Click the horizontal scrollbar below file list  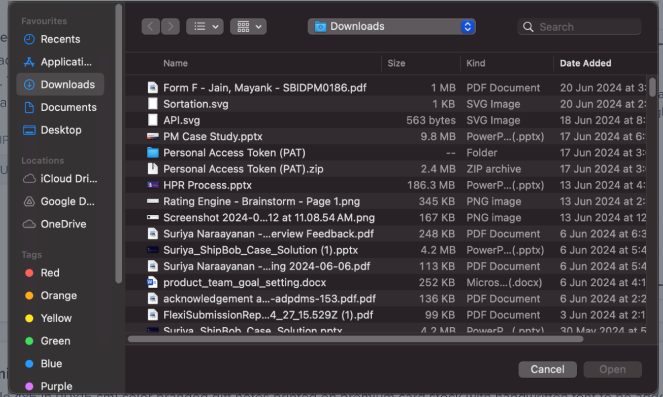pyautogui.click(x=355, y=339)
